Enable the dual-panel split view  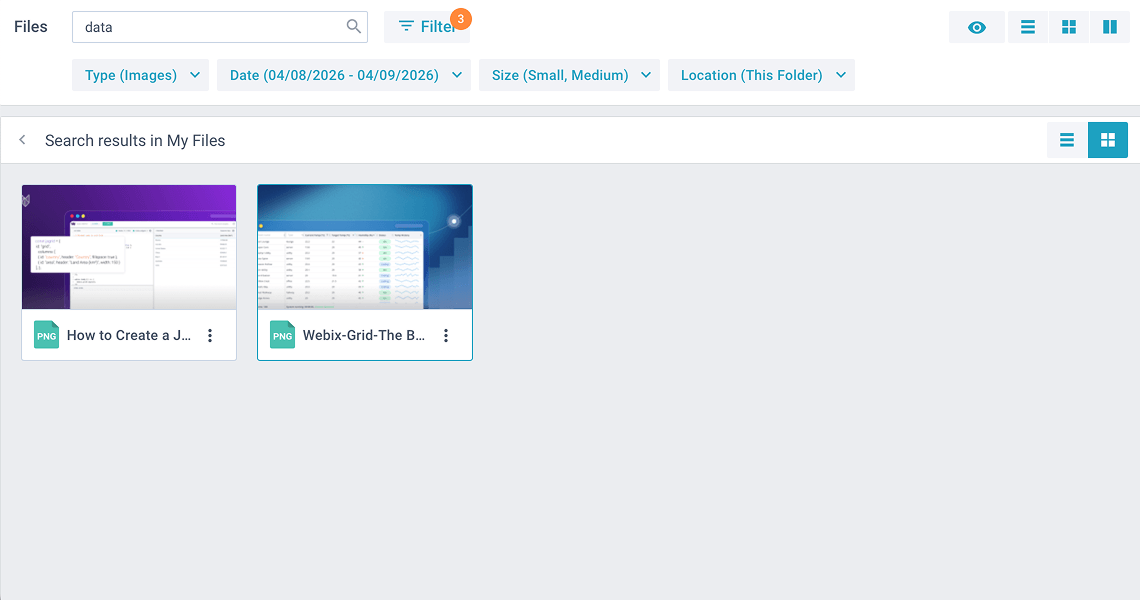(1109, 27)
